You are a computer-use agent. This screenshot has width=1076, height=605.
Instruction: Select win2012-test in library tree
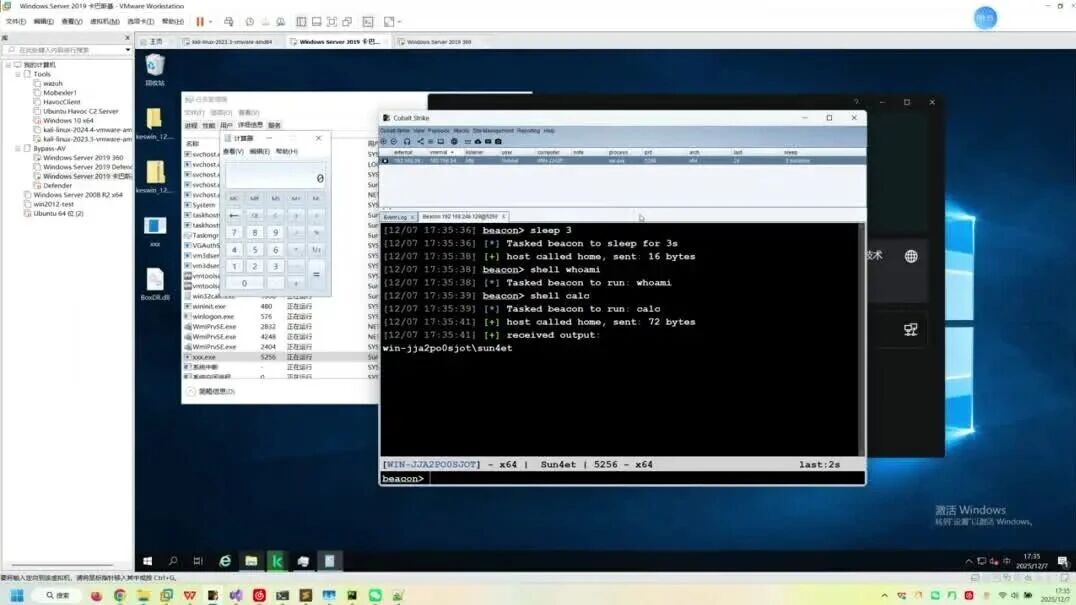54,204
